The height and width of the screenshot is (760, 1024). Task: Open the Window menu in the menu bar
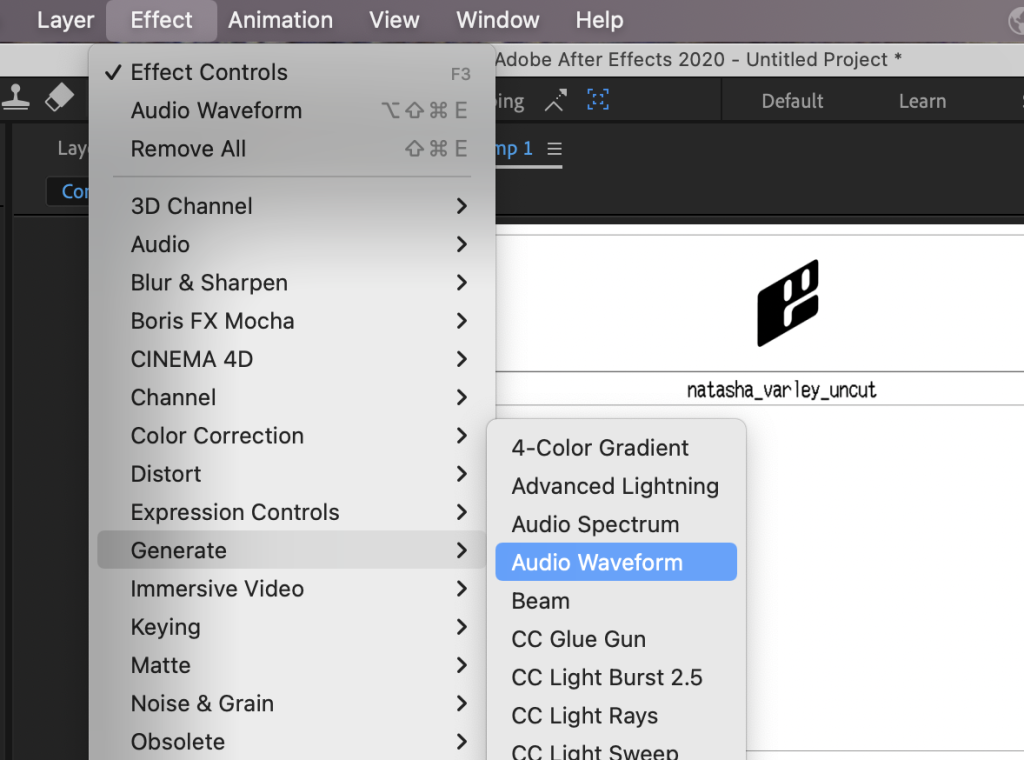pos(497,20)
